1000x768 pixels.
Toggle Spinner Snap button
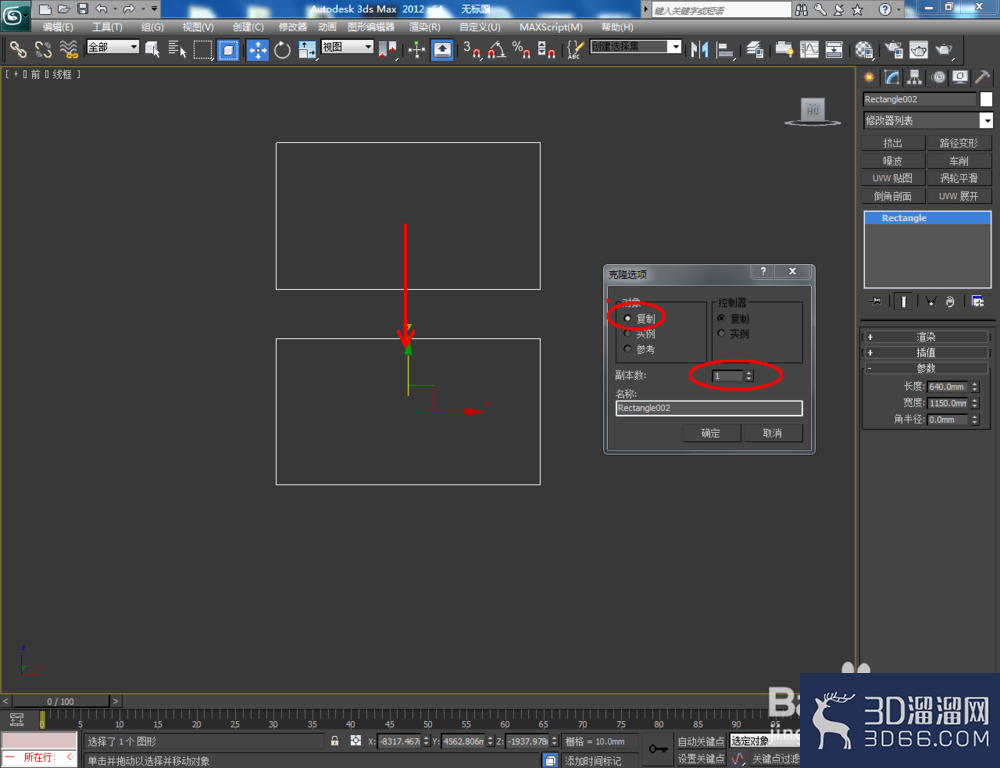(x=547, y=49)
